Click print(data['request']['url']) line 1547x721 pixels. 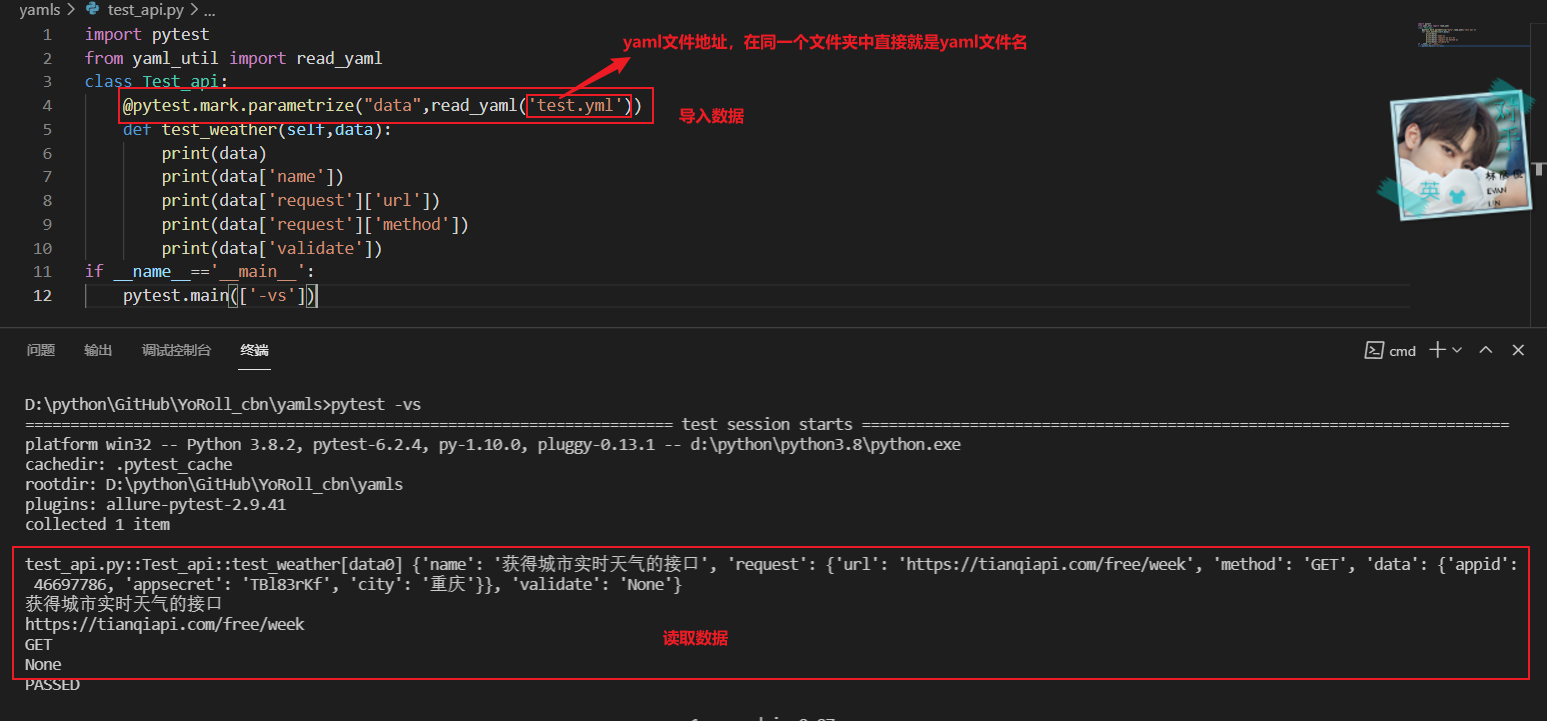tap(301, 201)
